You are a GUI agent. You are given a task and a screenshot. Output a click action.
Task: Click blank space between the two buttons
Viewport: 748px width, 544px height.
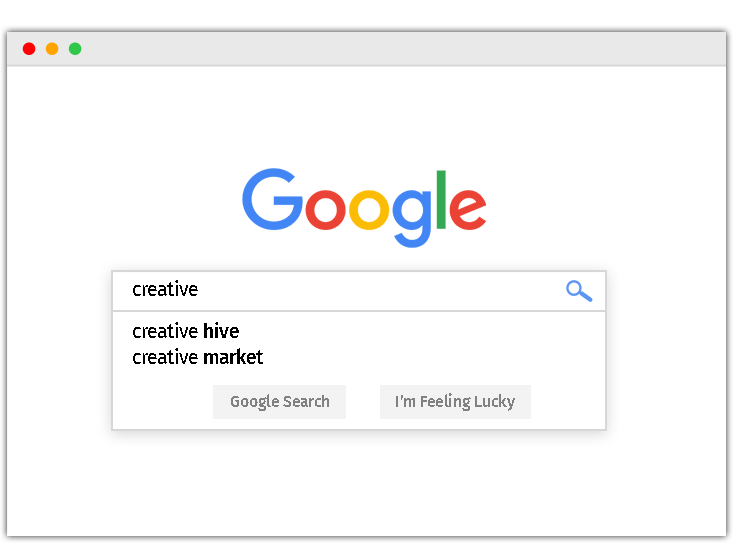(363, 402)
